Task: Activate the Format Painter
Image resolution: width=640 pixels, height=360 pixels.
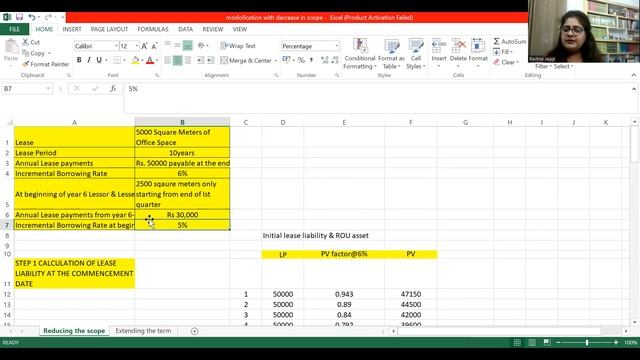Action: coord(46,64)
